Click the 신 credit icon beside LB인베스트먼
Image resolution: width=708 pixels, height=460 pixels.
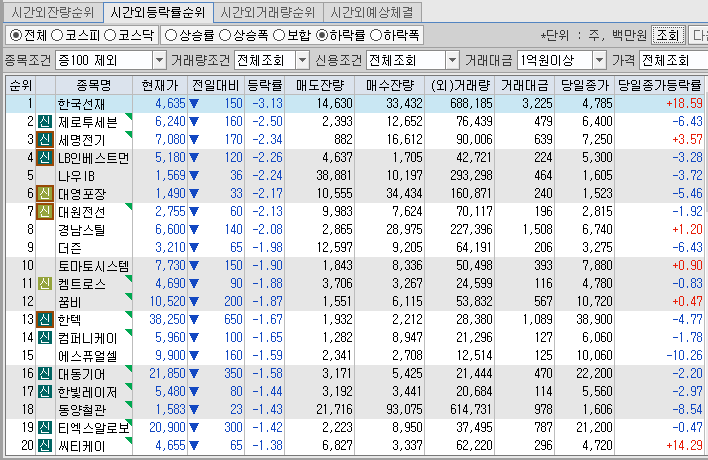point(45,158)
